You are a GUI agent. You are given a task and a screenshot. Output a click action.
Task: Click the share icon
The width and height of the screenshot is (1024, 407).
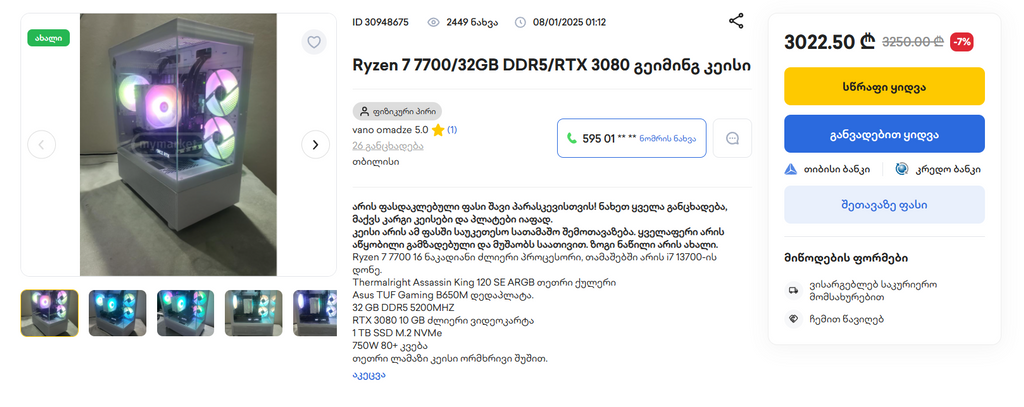[x=736, y=21]
